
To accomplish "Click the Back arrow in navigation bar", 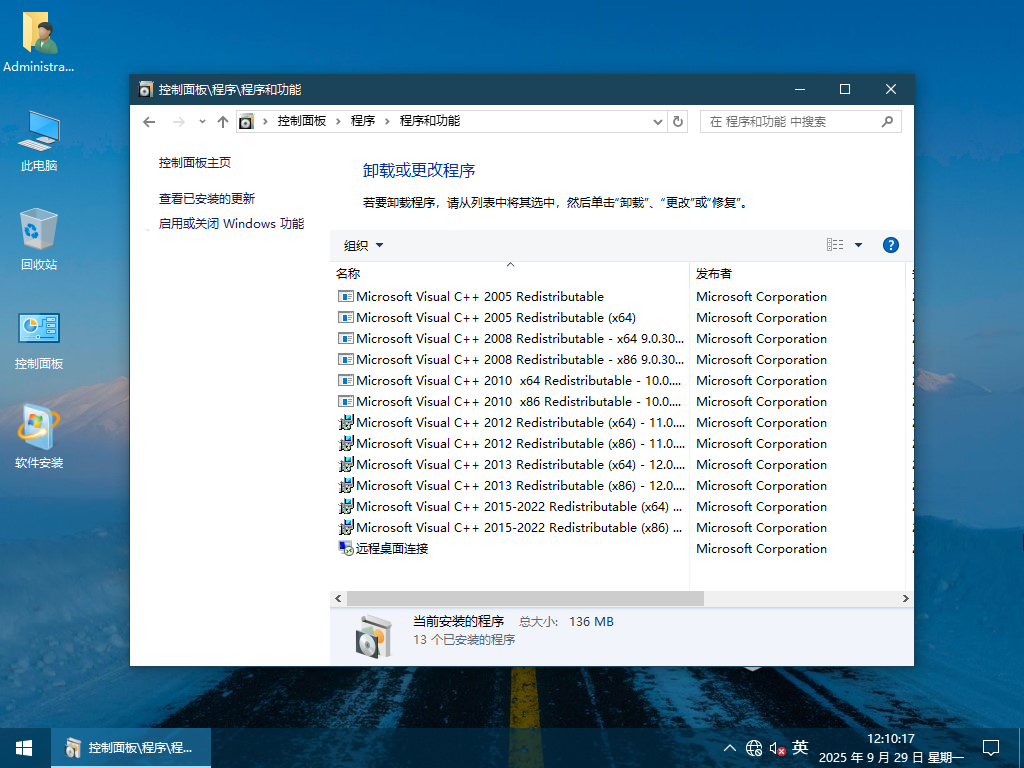I will point(149,121).
